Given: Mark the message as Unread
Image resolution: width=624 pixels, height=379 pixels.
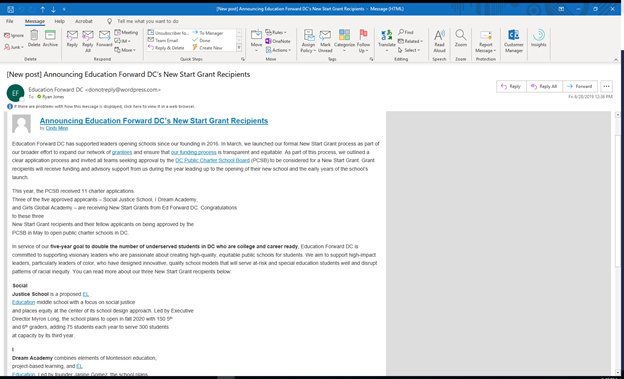Looking at the screenshot, I should click(x=325, y=41).
